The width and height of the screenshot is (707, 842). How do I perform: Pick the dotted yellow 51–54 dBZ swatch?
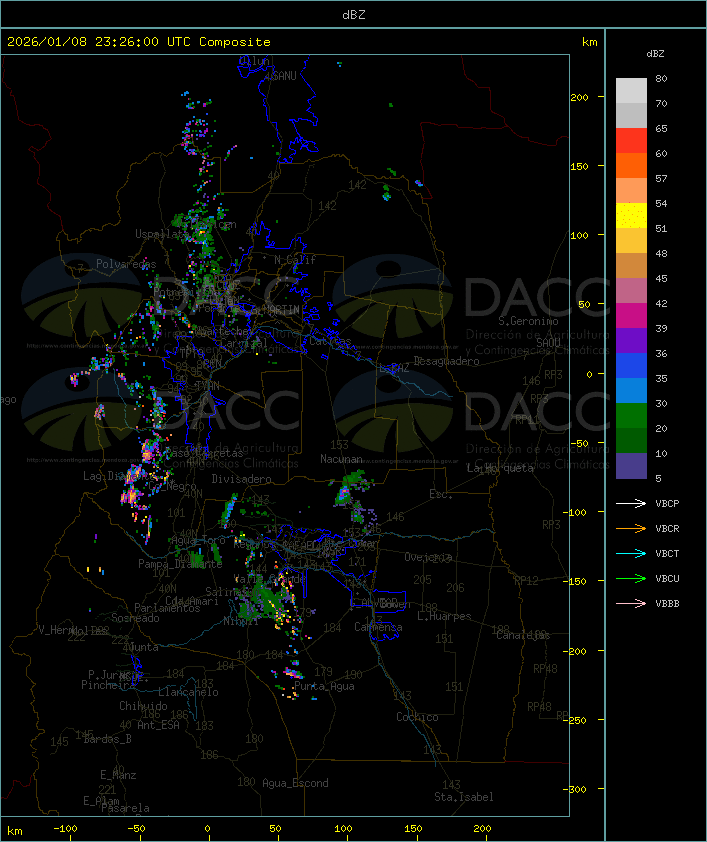click(631, 216)
